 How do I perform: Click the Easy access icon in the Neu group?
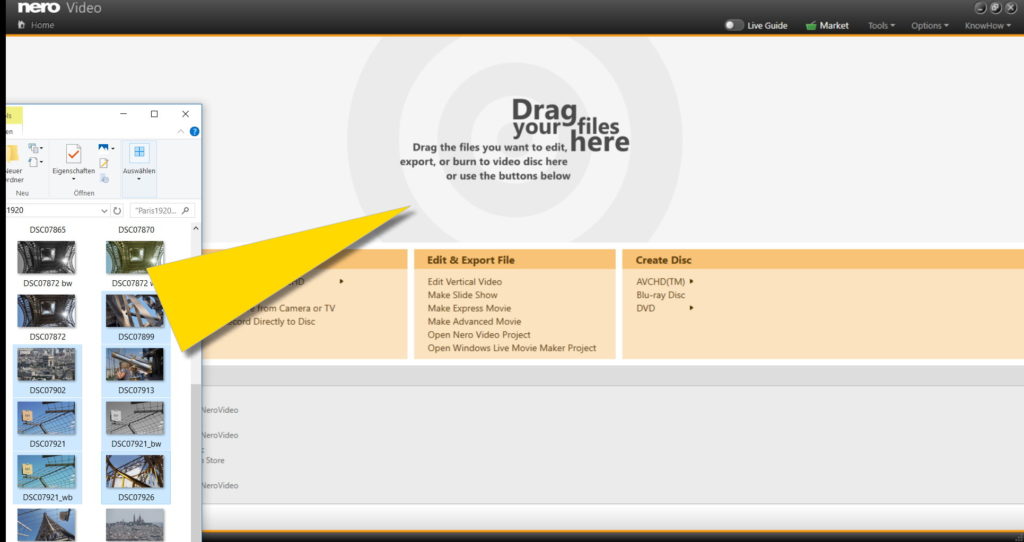pyautogui.click(x=35, y=162)
